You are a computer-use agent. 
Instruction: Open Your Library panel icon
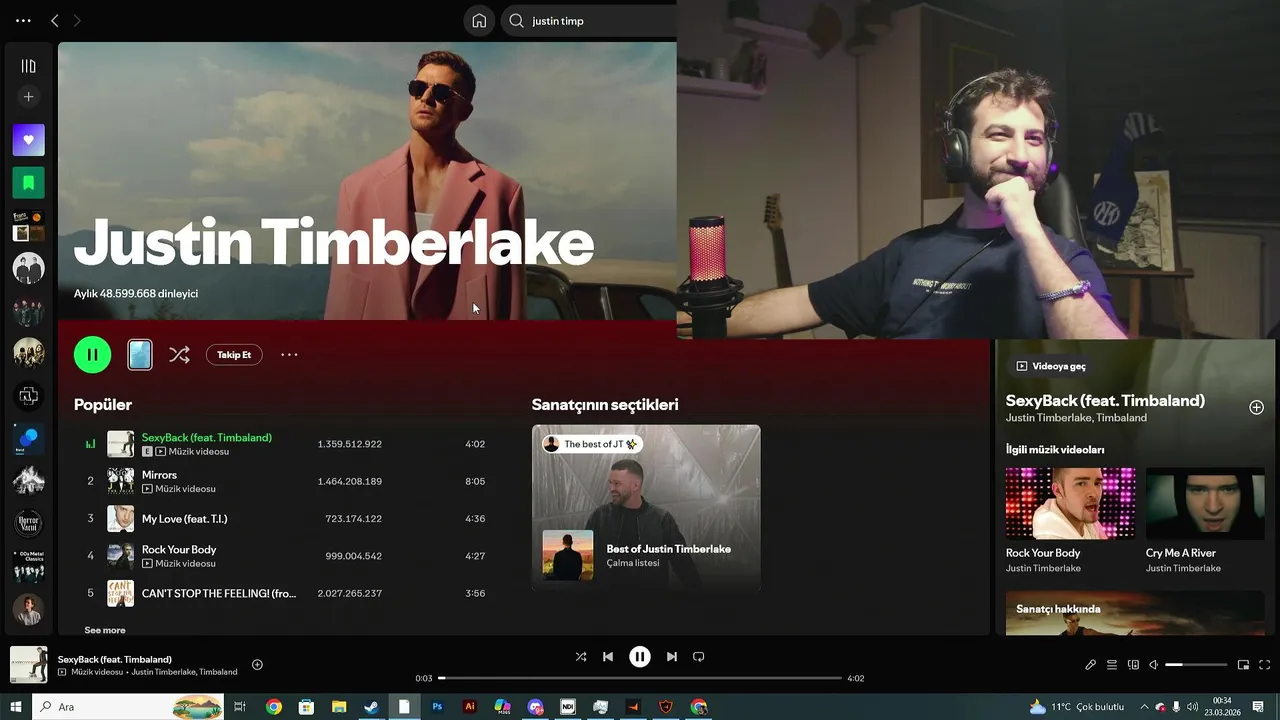click(x=28, y=66)
